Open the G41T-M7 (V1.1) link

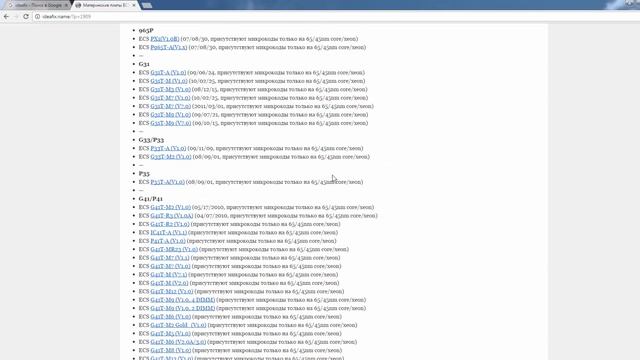170,258
